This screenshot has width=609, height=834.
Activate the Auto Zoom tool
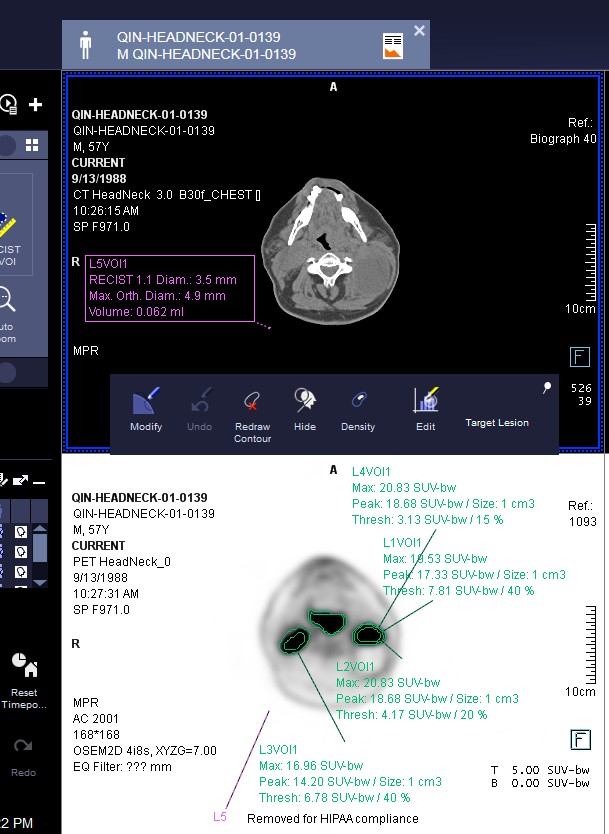[7, 315]
